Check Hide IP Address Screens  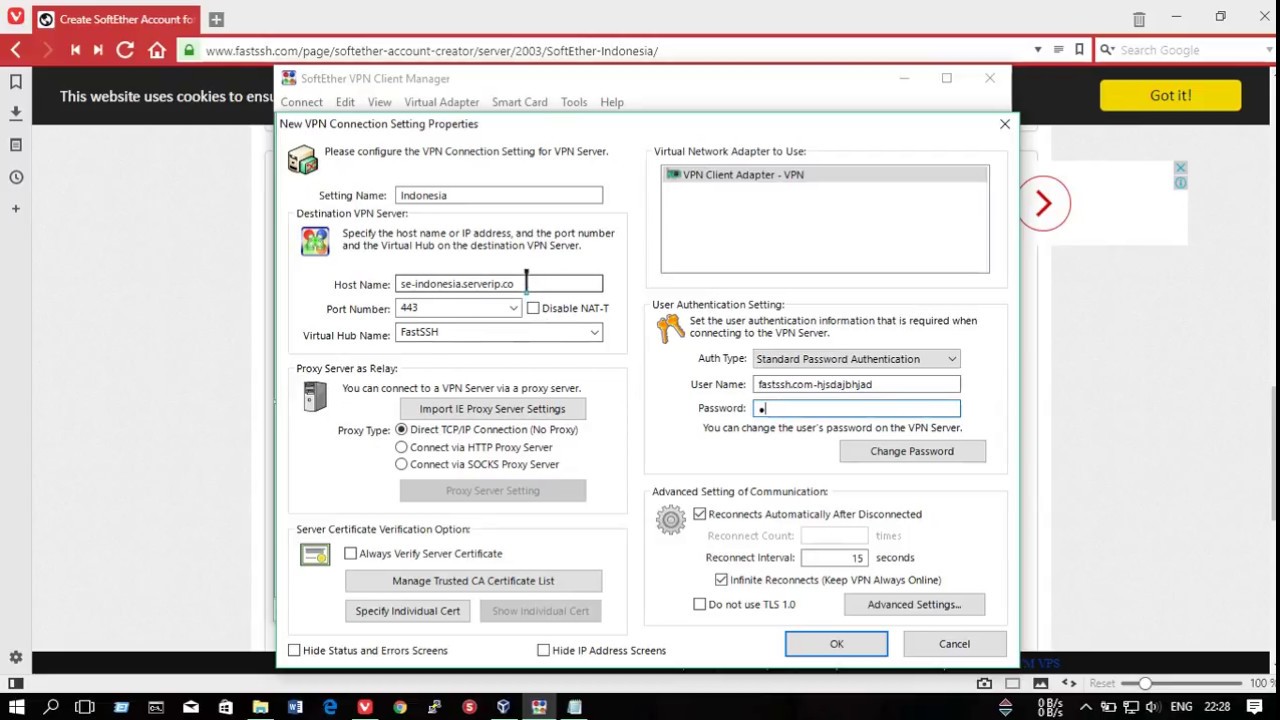tap(543, 650)
